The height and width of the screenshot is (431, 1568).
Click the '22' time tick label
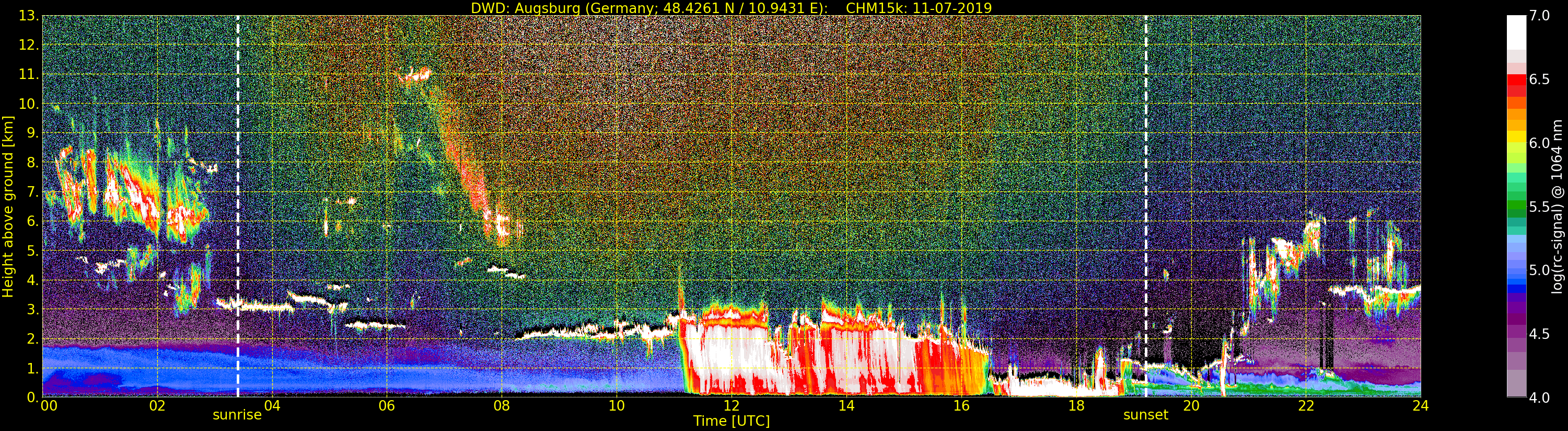(1306, 406)
